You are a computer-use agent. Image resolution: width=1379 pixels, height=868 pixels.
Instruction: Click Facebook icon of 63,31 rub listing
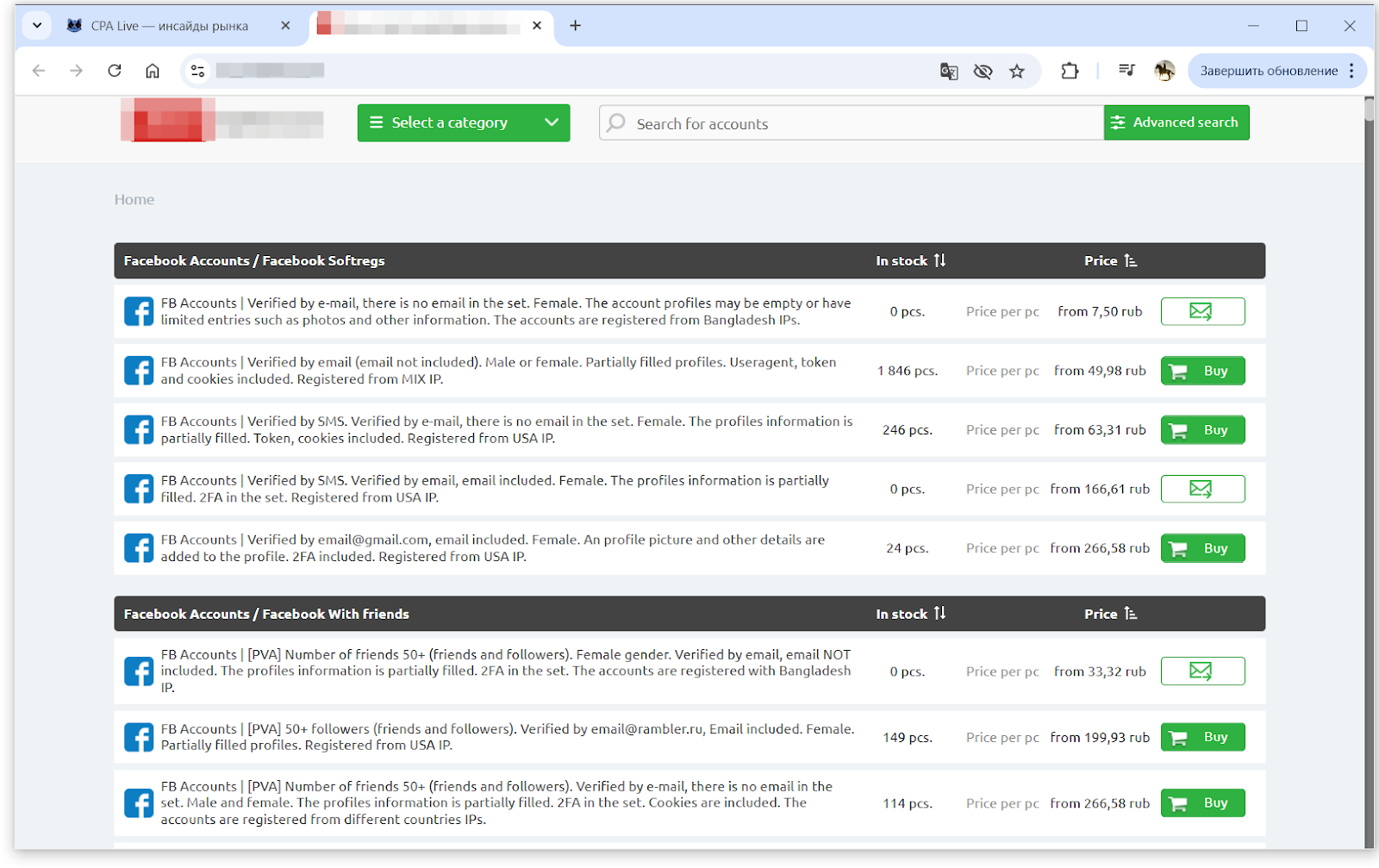[139, 429]
